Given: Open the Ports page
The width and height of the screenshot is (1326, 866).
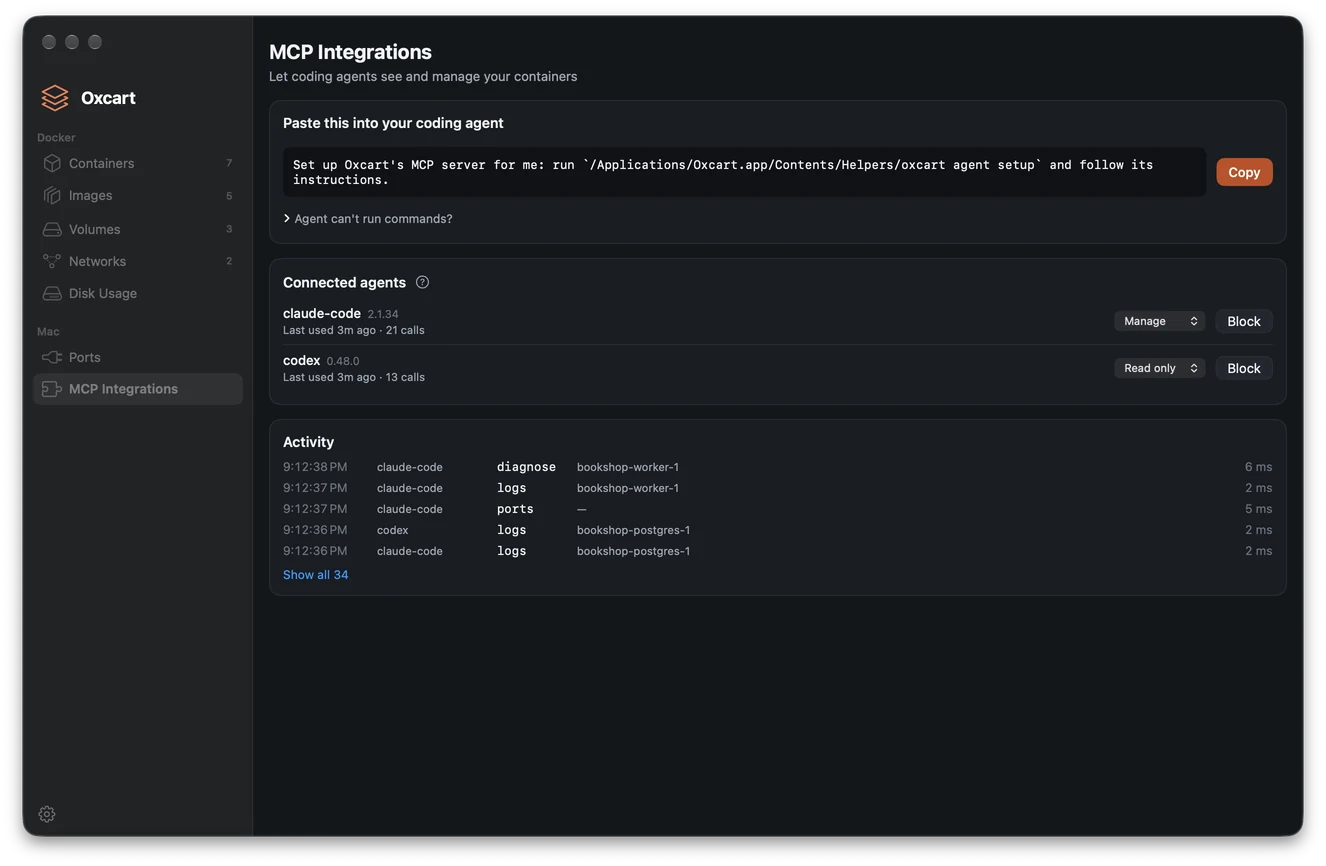Looking at the screenshot, I should click(138, 357).
